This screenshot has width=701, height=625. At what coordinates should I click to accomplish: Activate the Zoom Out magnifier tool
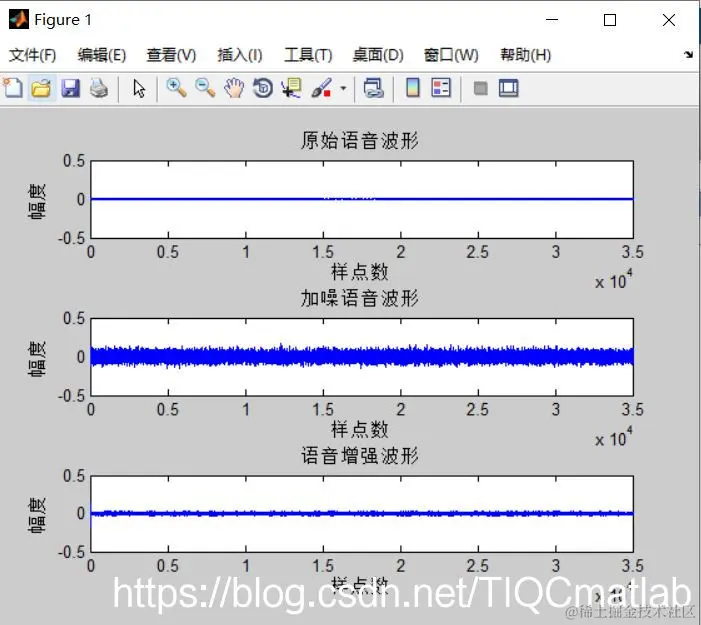pos(205,88)
